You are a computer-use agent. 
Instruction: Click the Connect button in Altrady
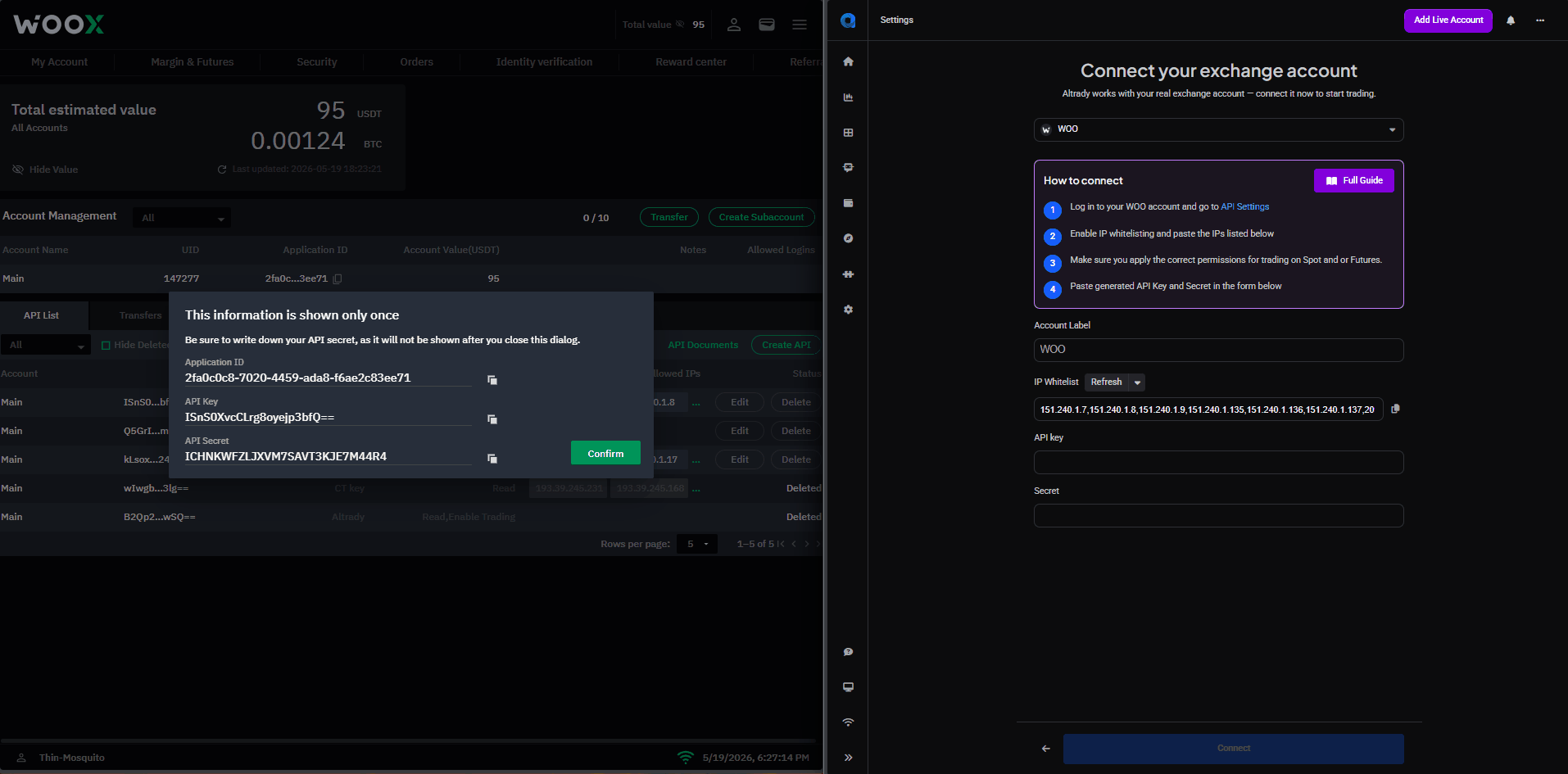1233,749
